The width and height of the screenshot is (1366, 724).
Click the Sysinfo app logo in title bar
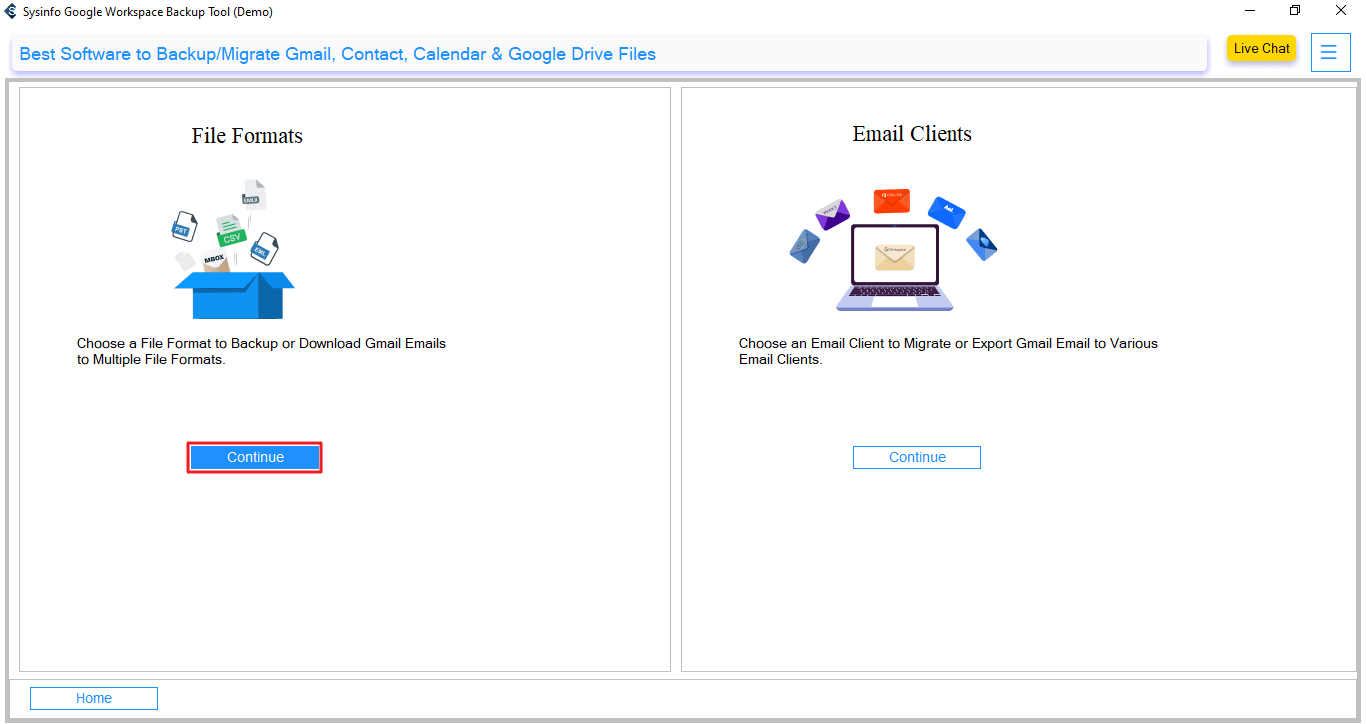pyautogui.click(x=11, y=11)
